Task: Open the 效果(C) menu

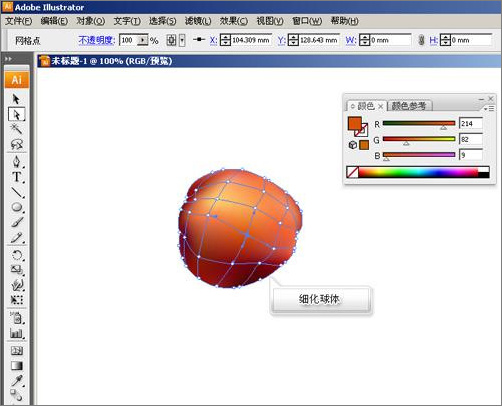Action: (x=233, y=21)
